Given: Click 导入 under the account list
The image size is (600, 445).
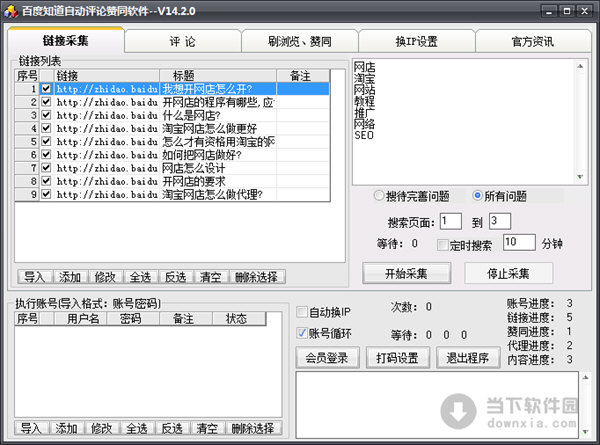Looking at the screenshot, I should tap(31, 428).
